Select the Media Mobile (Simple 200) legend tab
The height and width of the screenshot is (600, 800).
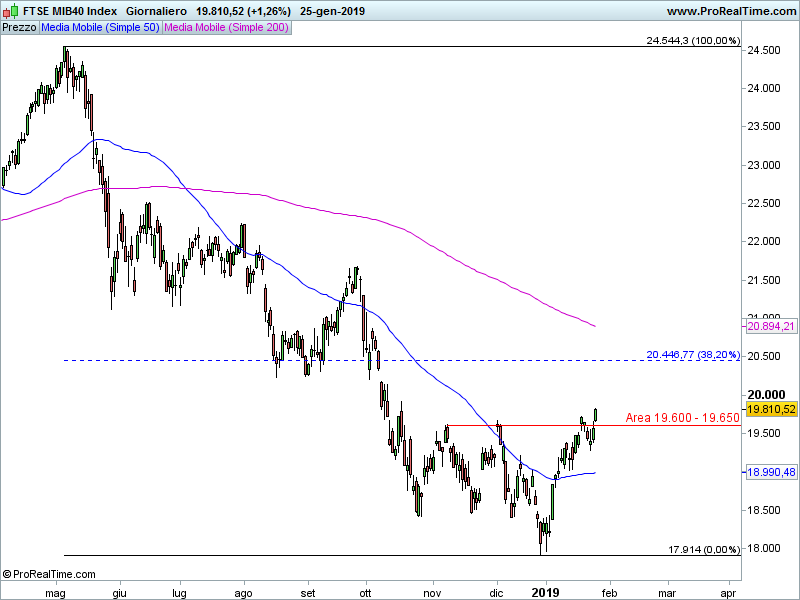227,28
